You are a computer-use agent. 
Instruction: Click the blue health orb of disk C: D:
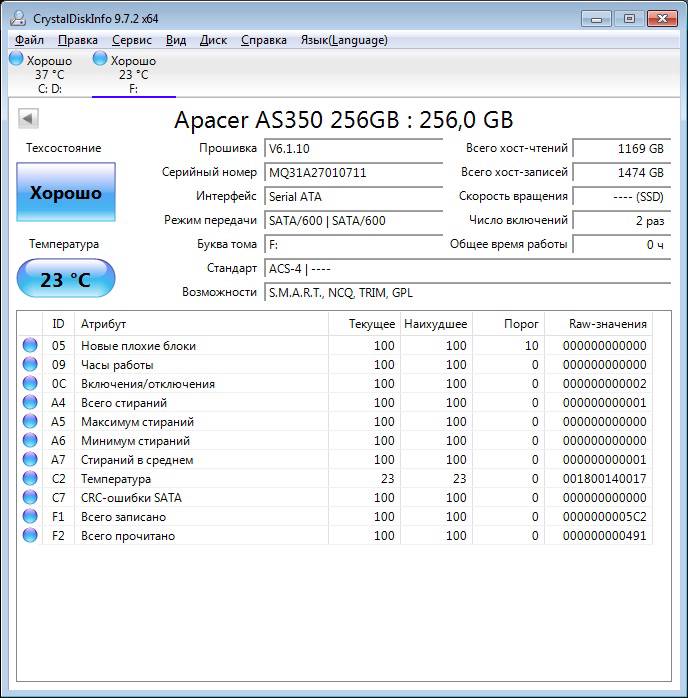click(16, 60)
